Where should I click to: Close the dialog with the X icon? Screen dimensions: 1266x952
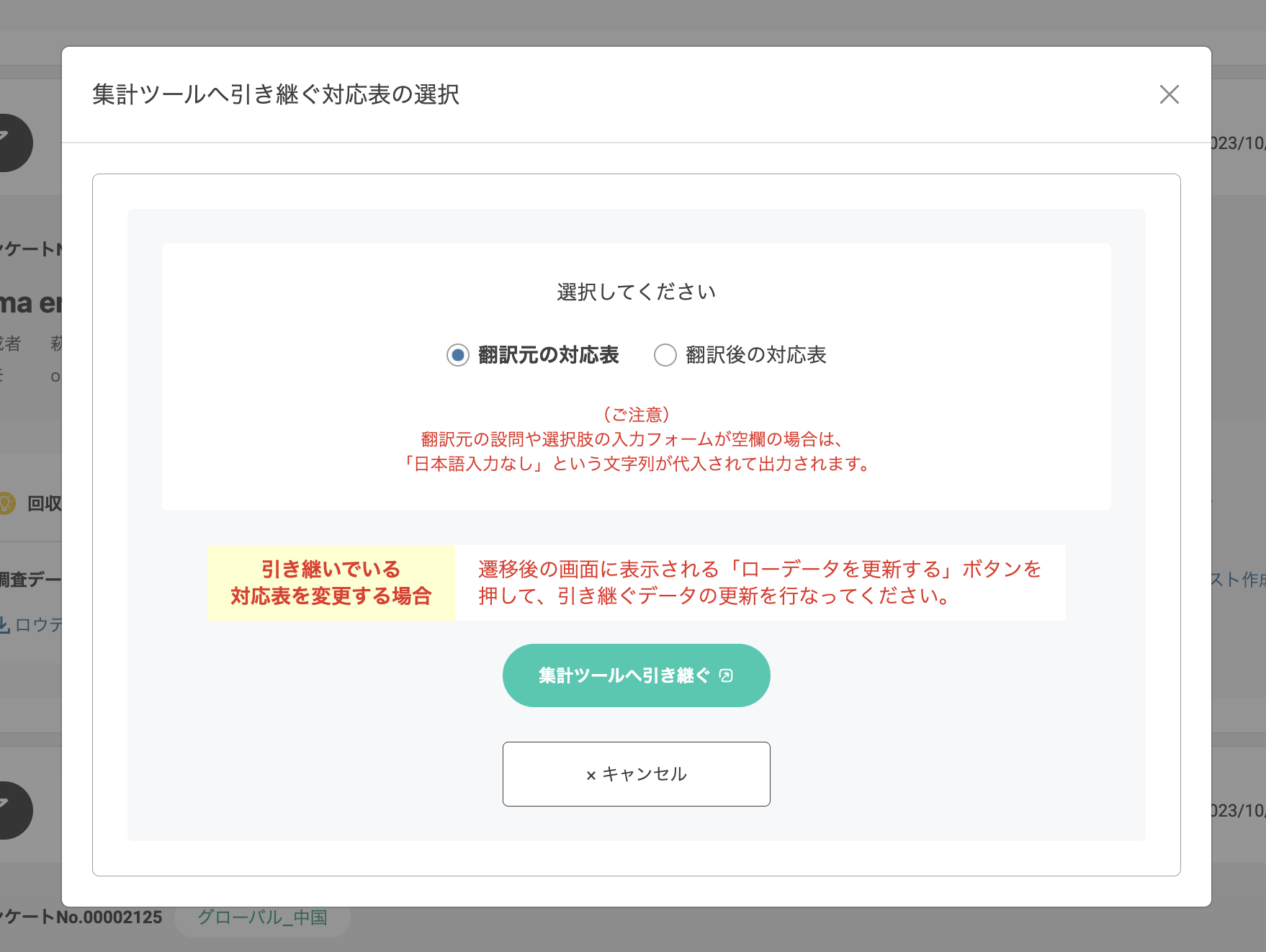tap(1169, 94)
